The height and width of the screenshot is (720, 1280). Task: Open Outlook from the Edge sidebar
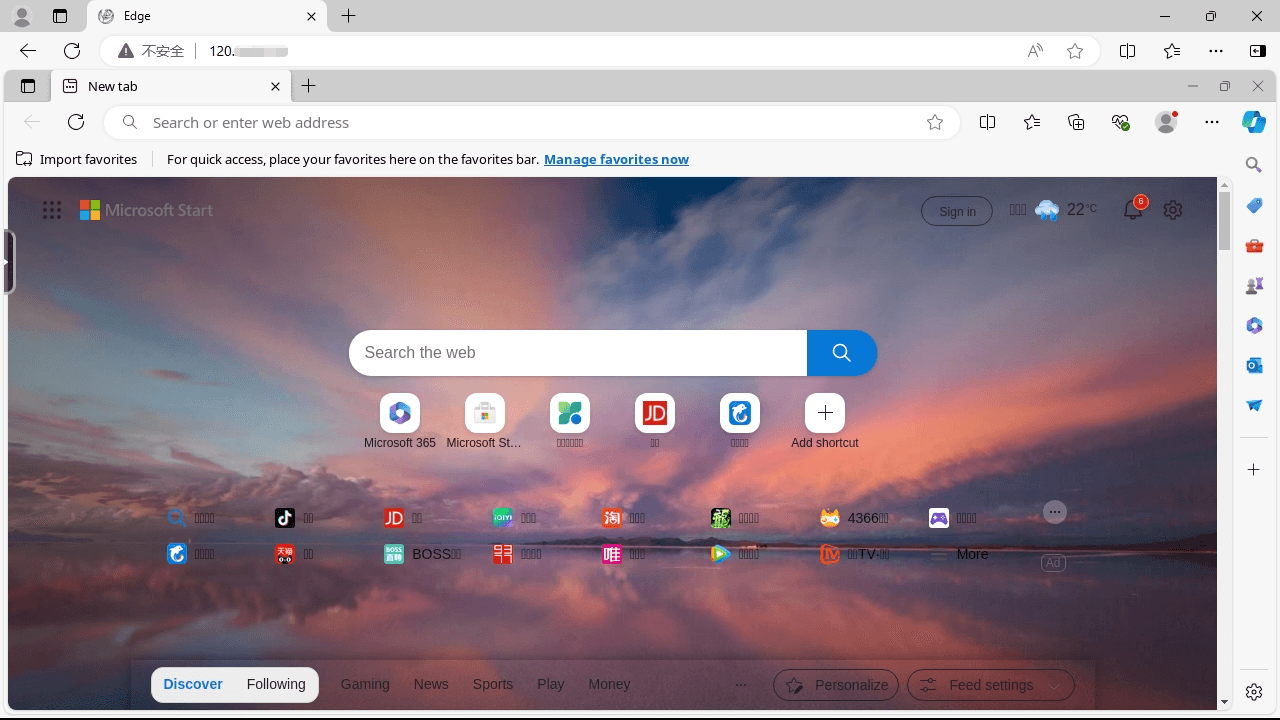pyautogui.click(x=1254, y=365)
